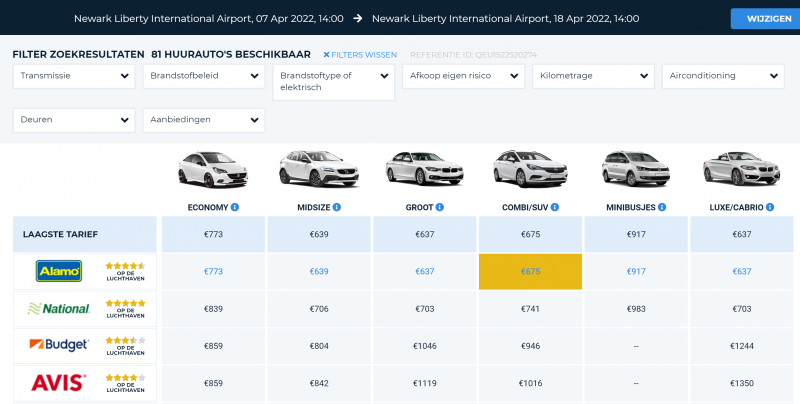Expand the Brandstofbeleid filter dropdown
Screen dimensions: 800x404
coord(204,76)
